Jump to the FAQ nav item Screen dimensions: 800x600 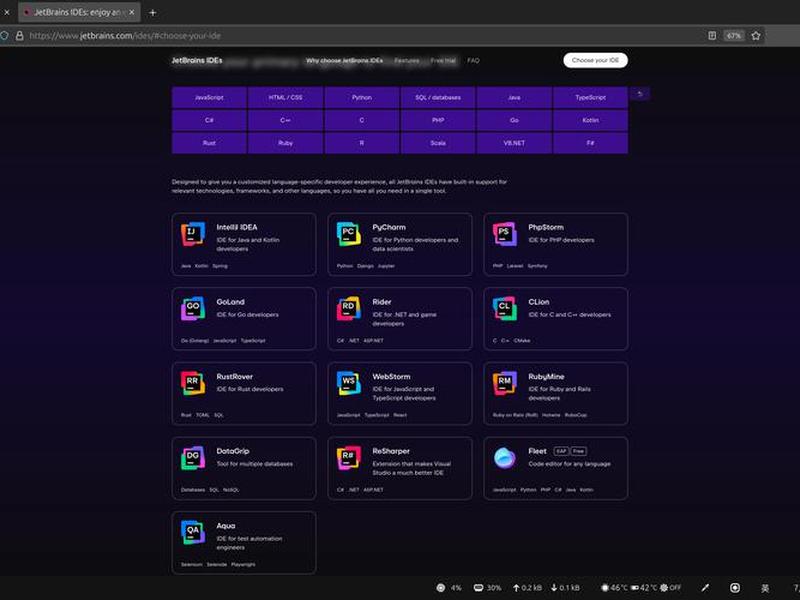coord(473,60)
